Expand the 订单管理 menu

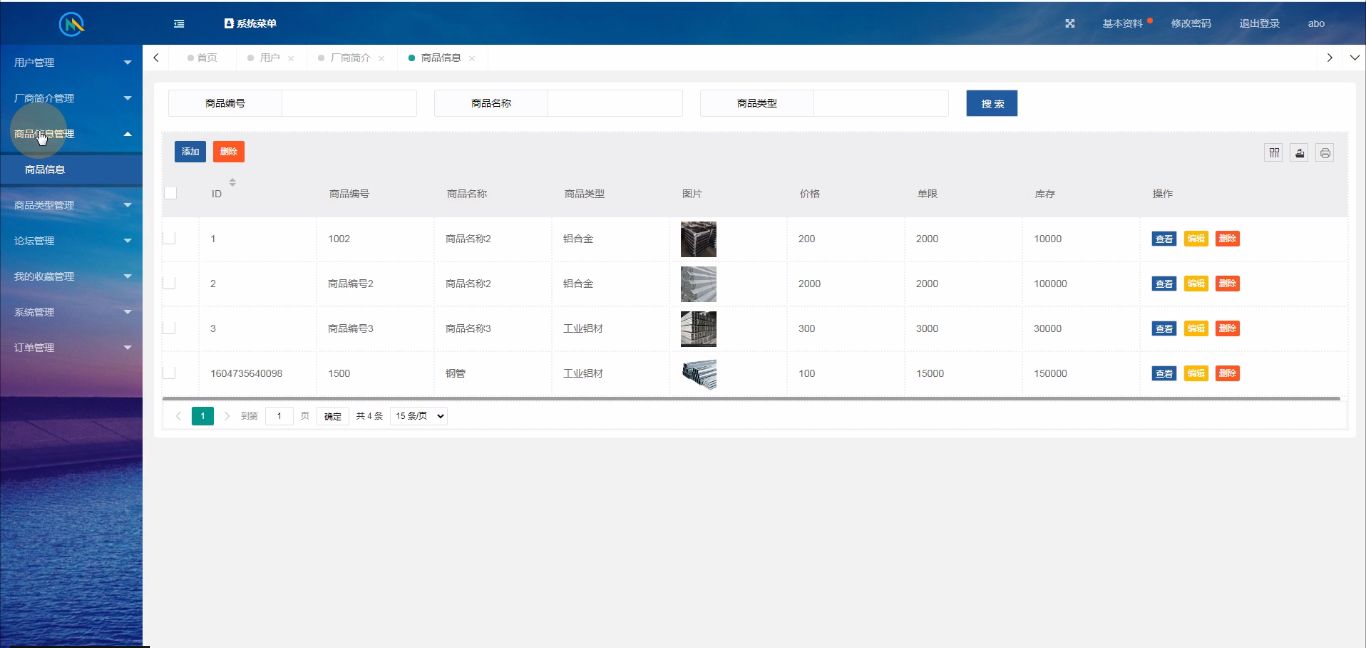pyautogui.click(x=71, y=348)
